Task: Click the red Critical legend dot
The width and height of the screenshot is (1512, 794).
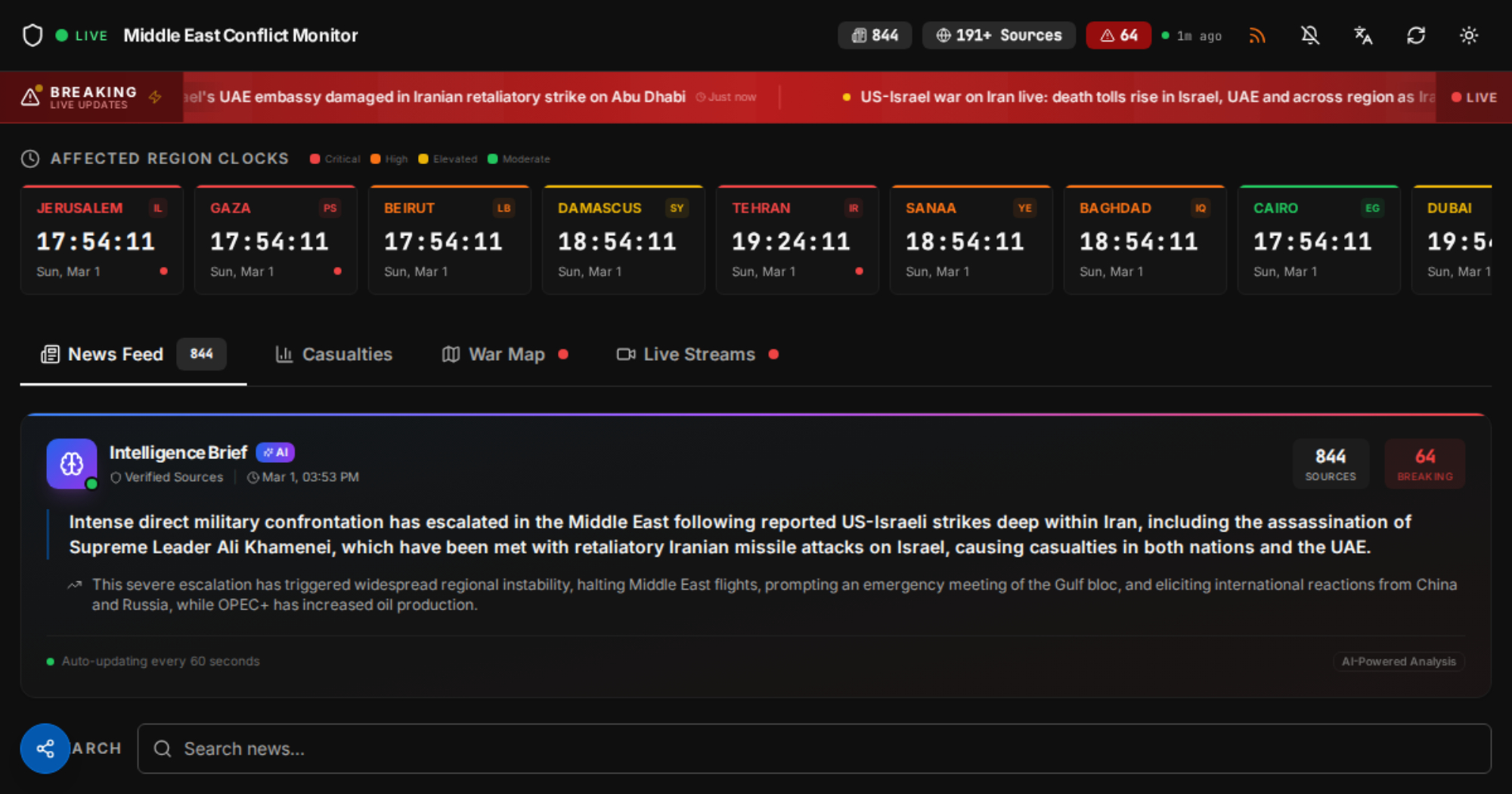Action: (x=315, y=159)
